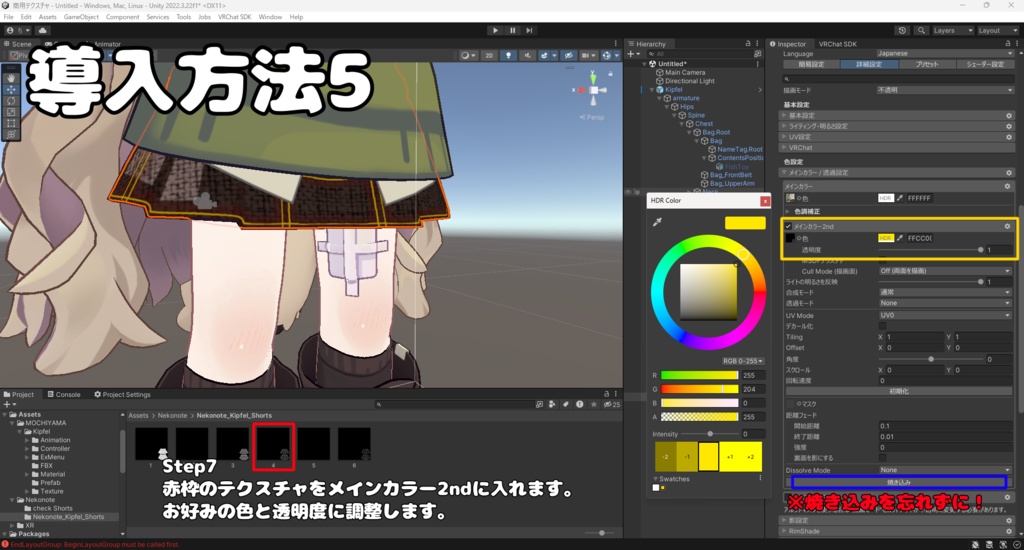Open the Cull Mode dropdown

click(x=945, y=271)
